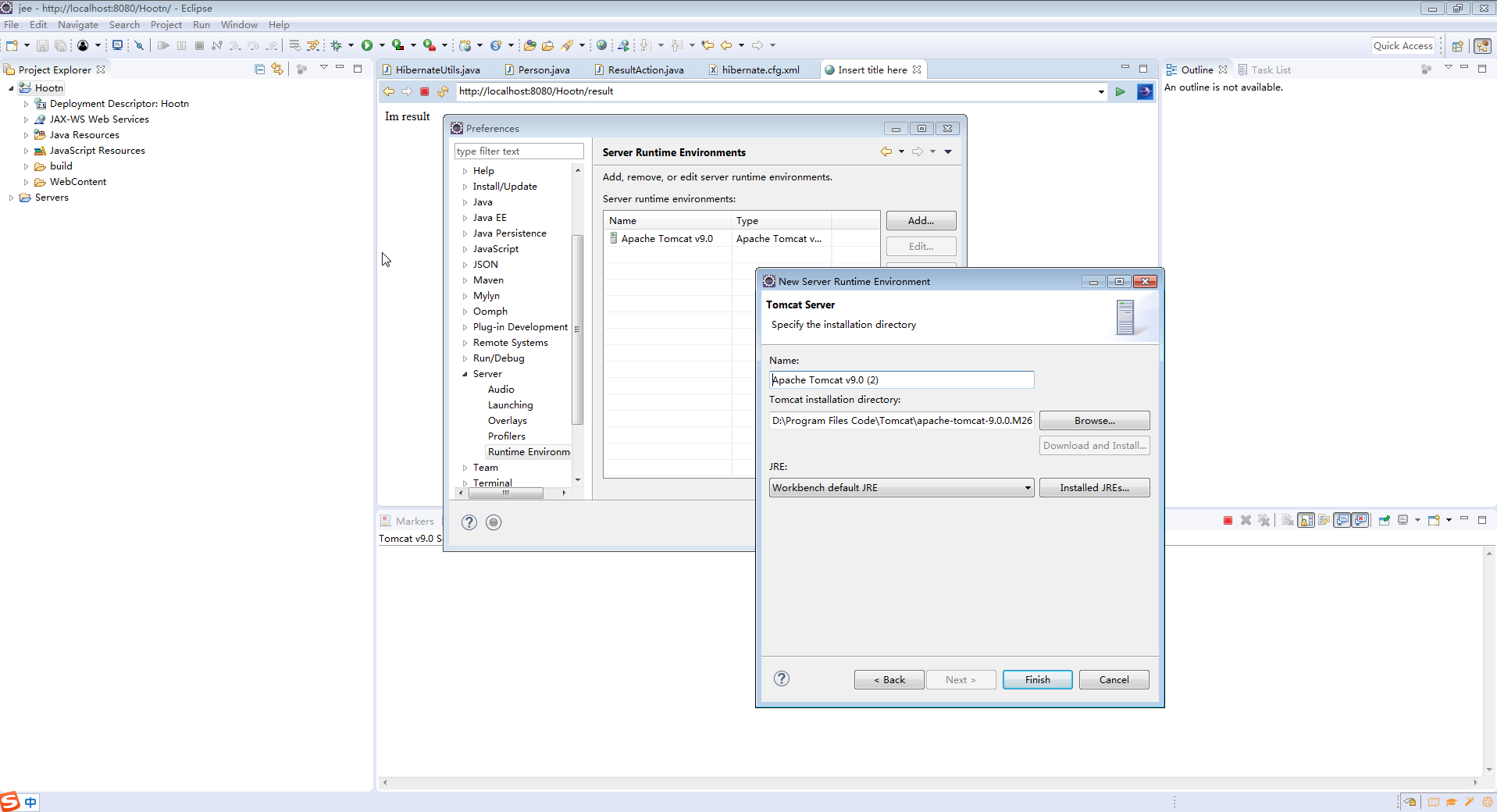The height and width of the screenshot is (812, 1497).
Task: Select the Java EE perspective icon
Action: click(1482, 46)
